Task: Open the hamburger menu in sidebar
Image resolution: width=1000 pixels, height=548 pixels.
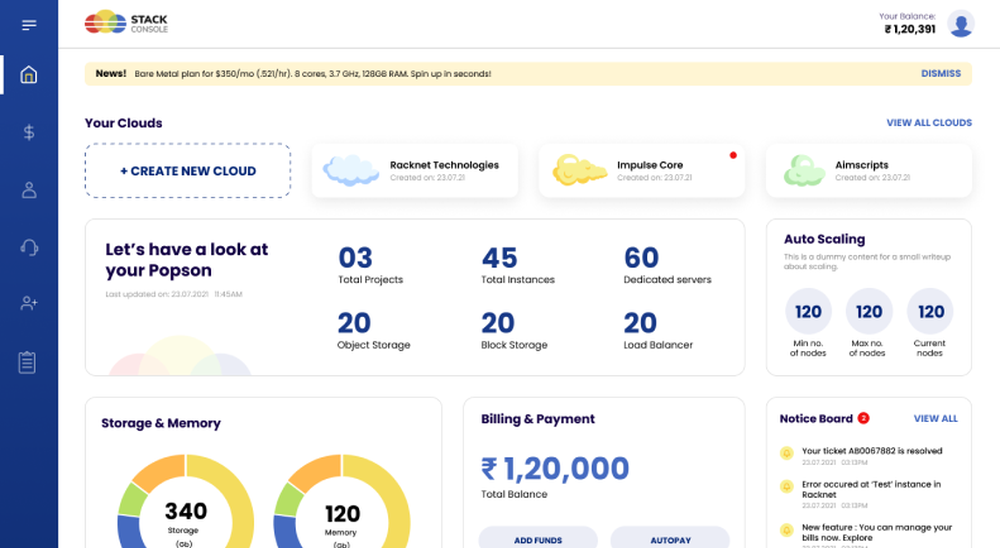Action: click(x=29, y=25)
